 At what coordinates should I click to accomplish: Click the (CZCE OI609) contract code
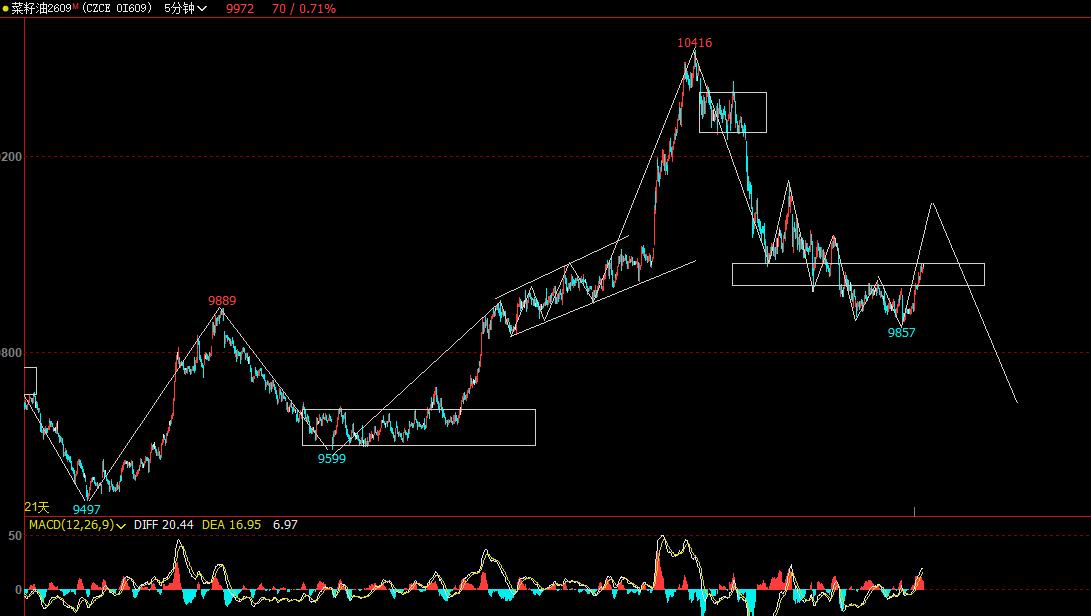(117, 8)
